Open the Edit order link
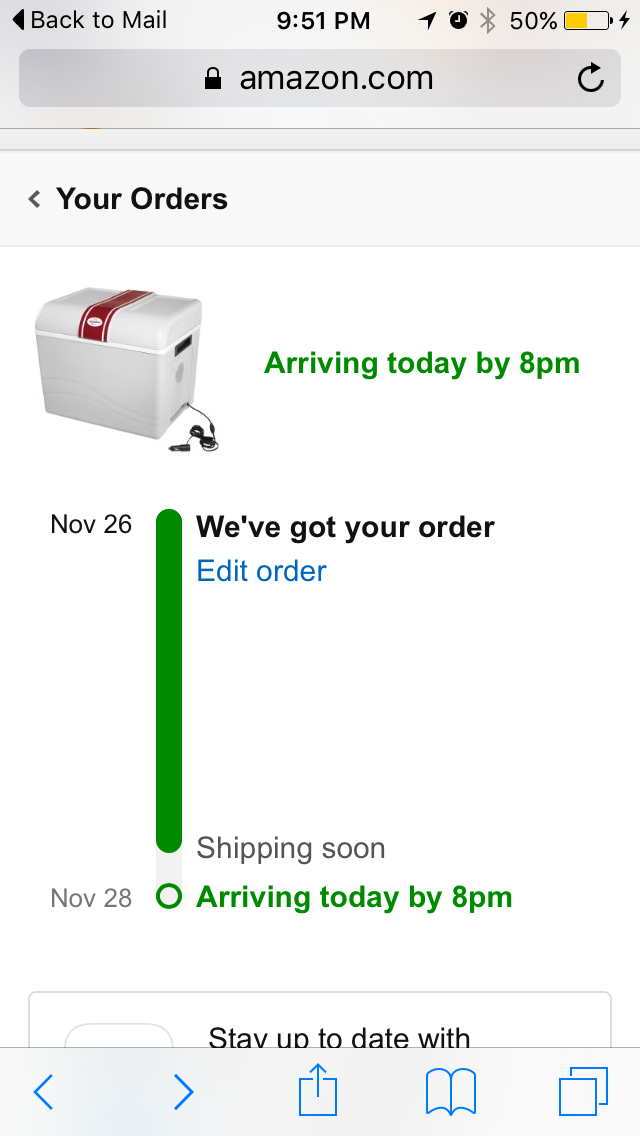This screenshot has width=640, height=1136. (x=262, y=571)
